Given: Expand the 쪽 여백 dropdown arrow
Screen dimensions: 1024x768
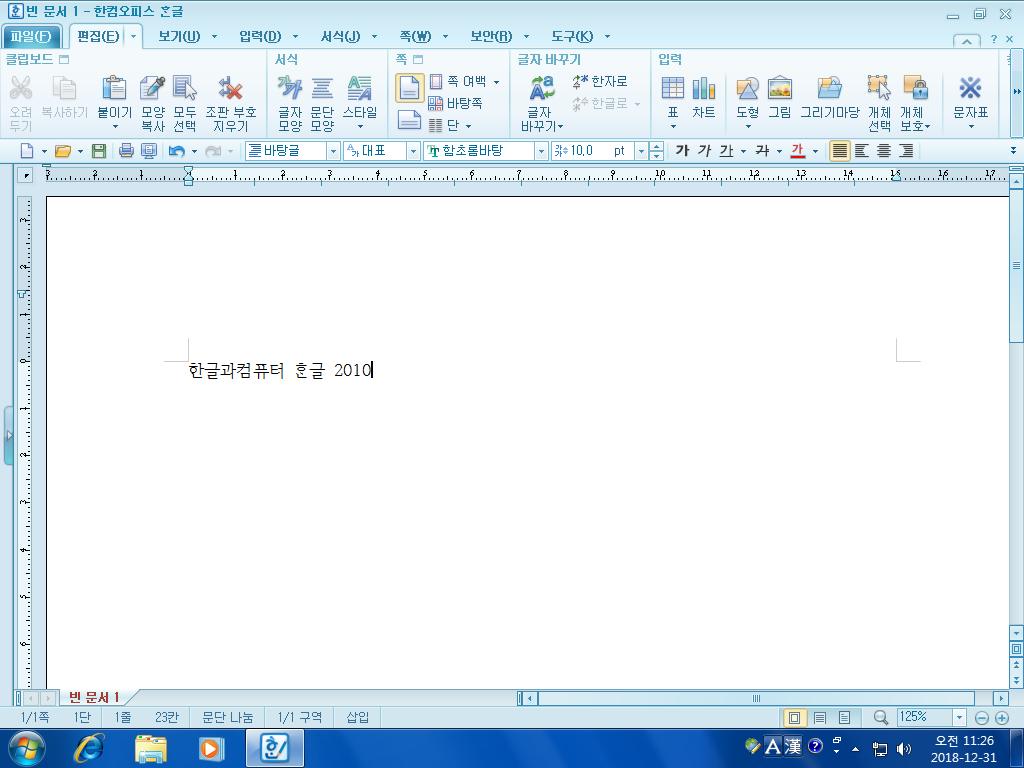Looking at the screenshot, I should [497, 82].
